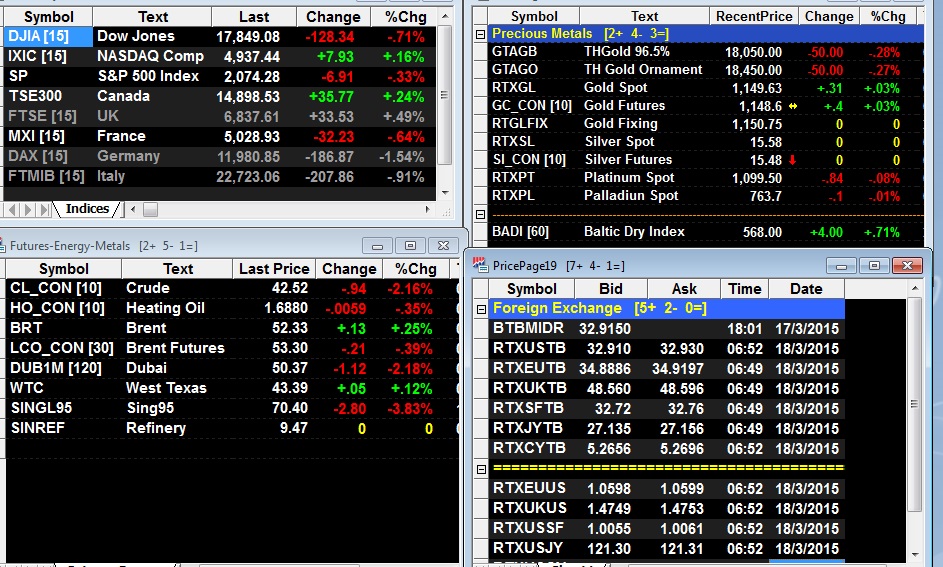The image size is (943, 567).
Task: Select the WTC West Texas row
Action: pos(232,388)
